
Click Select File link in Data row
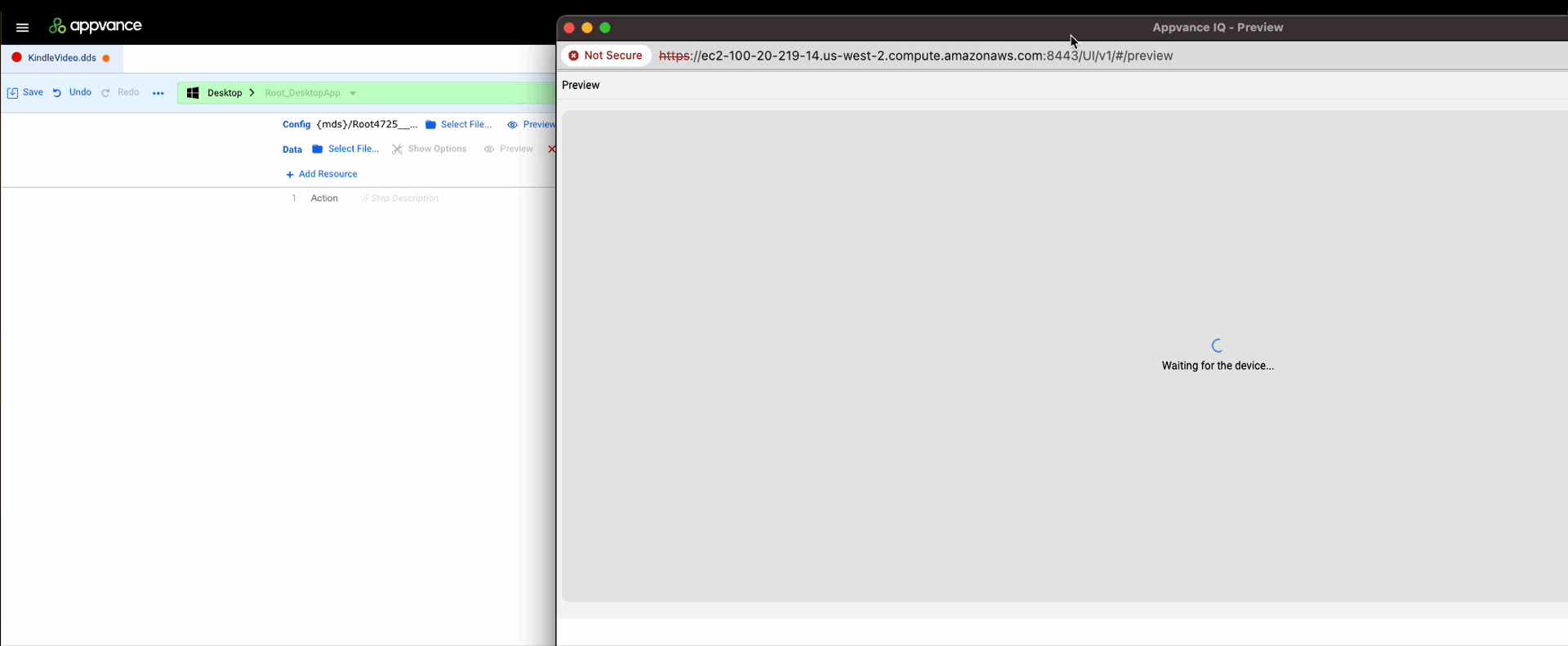(353, 149)
